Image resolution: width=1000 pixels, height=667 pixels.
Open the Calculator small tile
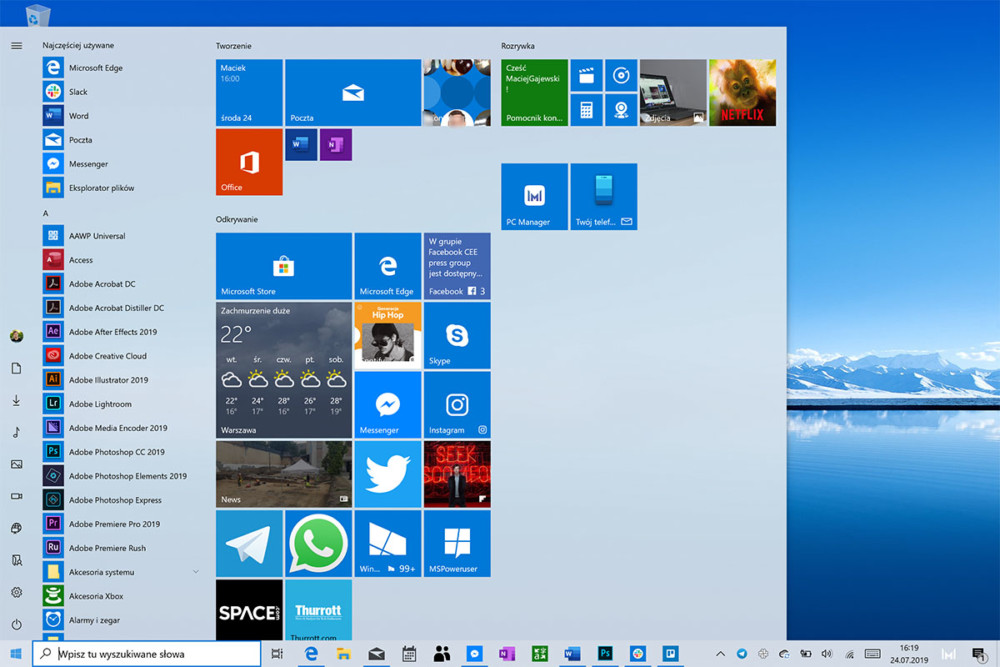click(x=587, y=110)
